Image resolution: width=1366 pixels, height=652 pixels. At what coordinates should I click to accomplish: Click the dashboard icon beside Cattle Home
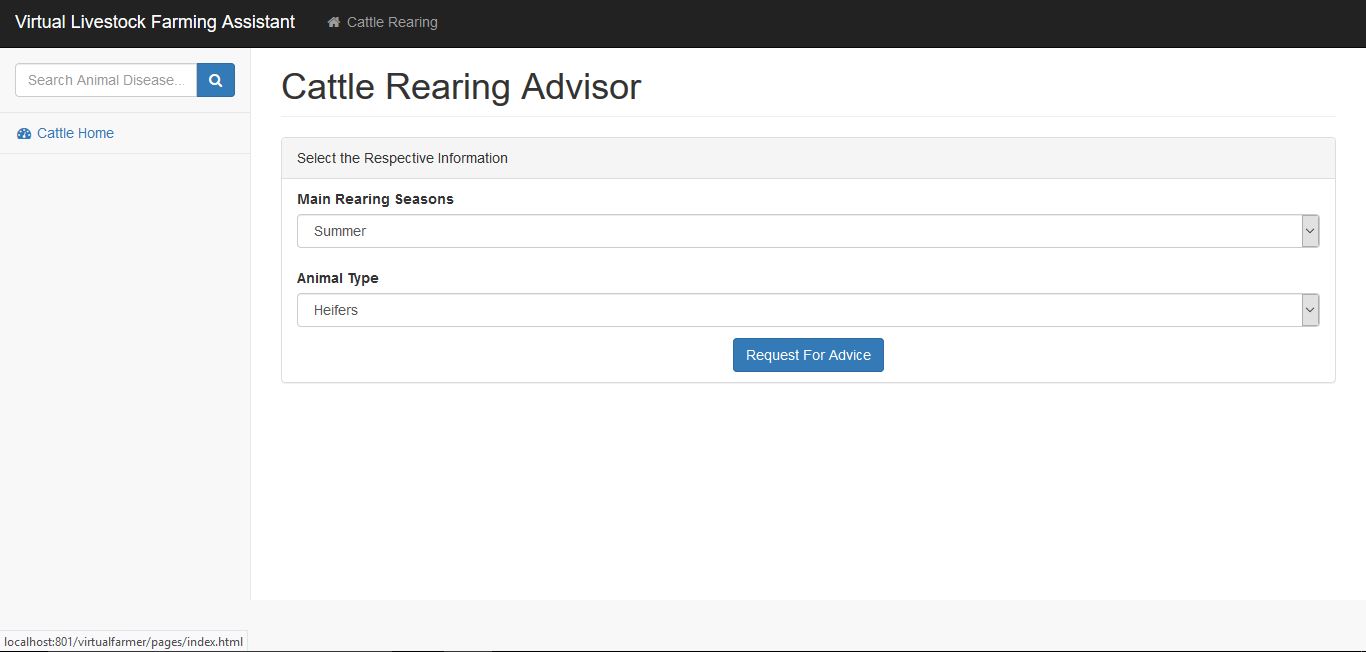(24, 134)
